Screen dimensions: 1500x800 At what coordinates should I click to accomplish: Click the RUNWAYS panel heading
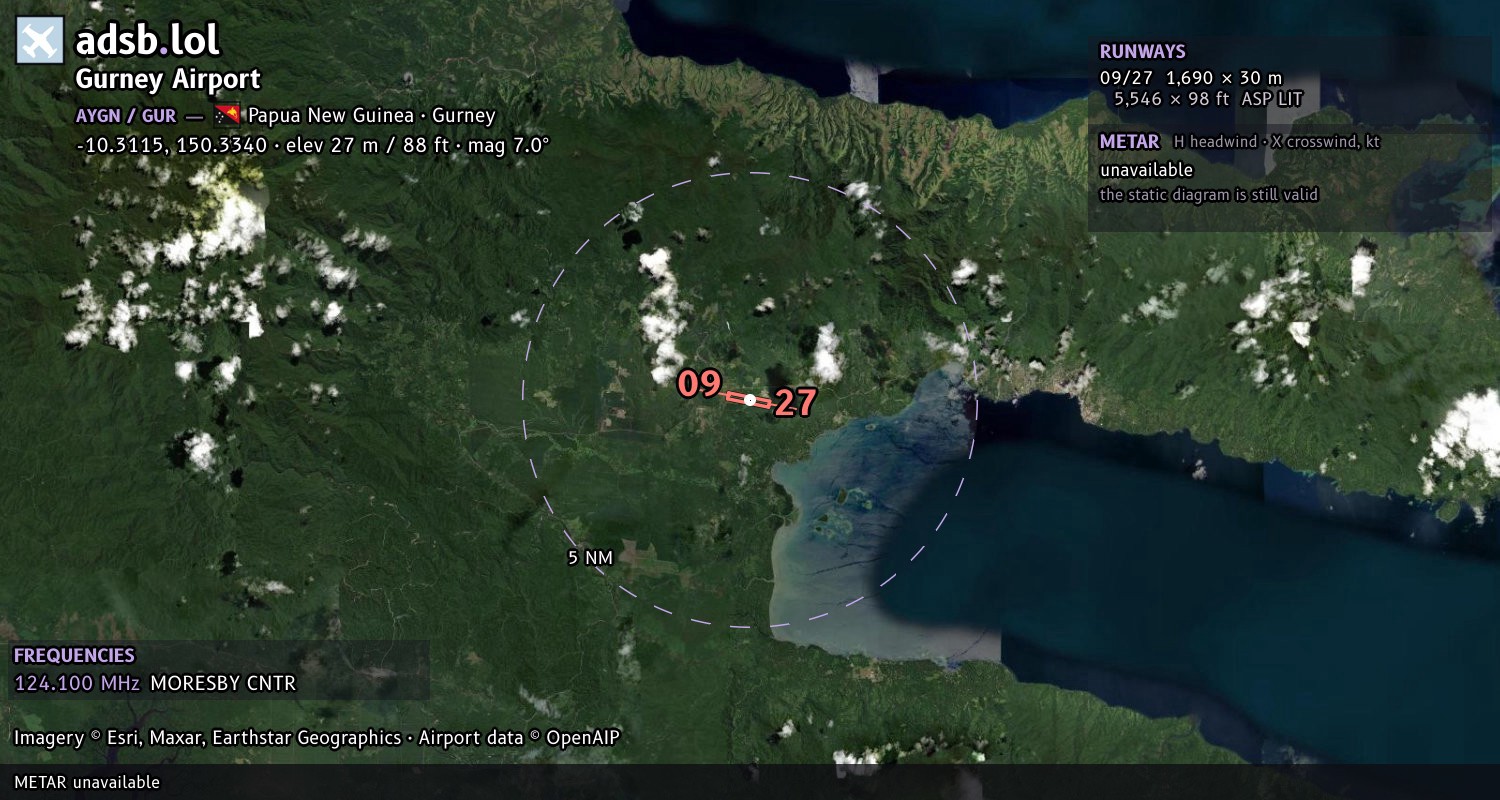tap(1143, 52)
